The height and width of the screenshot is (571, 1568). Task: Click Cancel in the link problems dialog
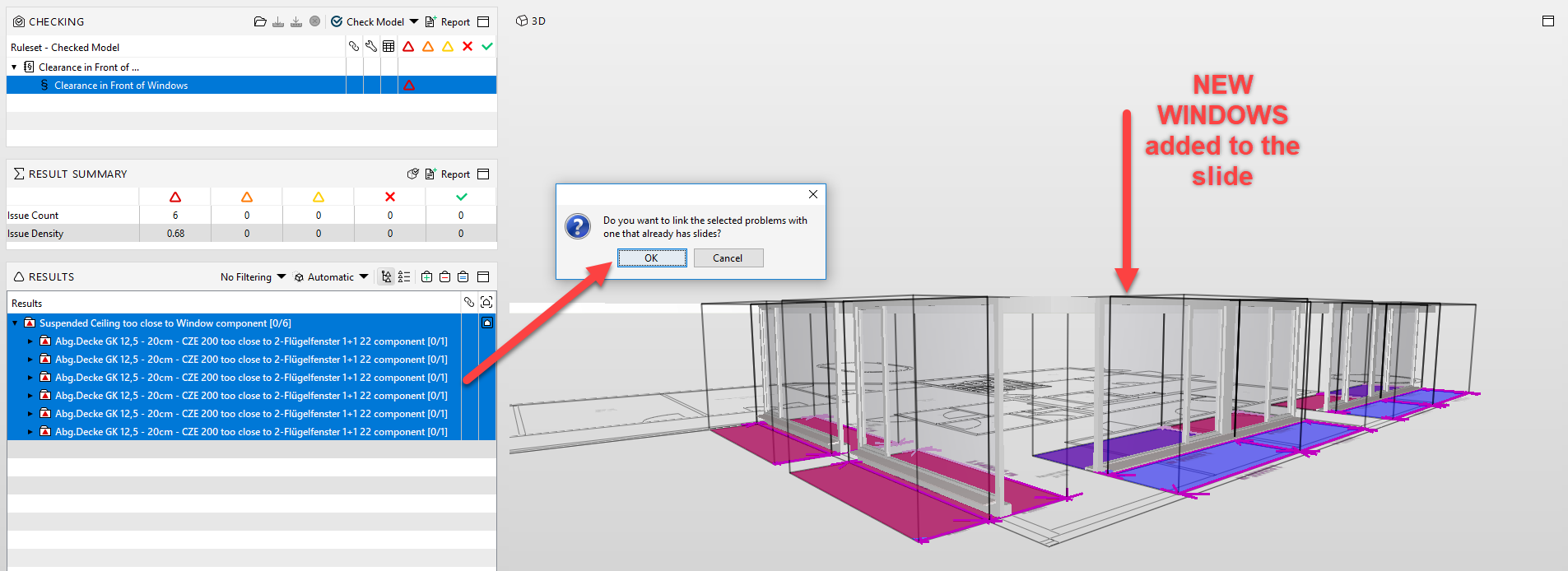click(x=728, y=258)
